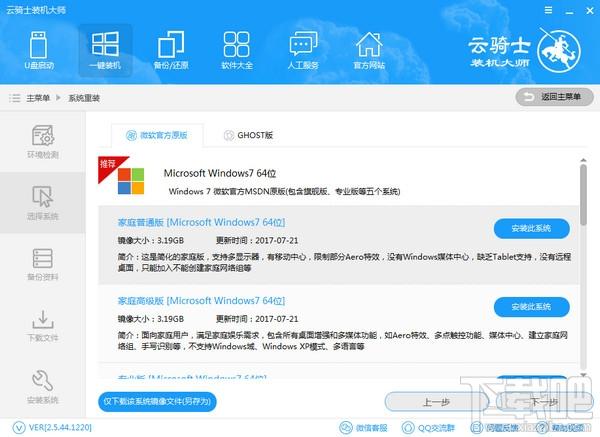Image resolution: width=600 pixels, height=437 pixels.
Task: Switch to the GHOST版 tab
Action: click(248, 135)
